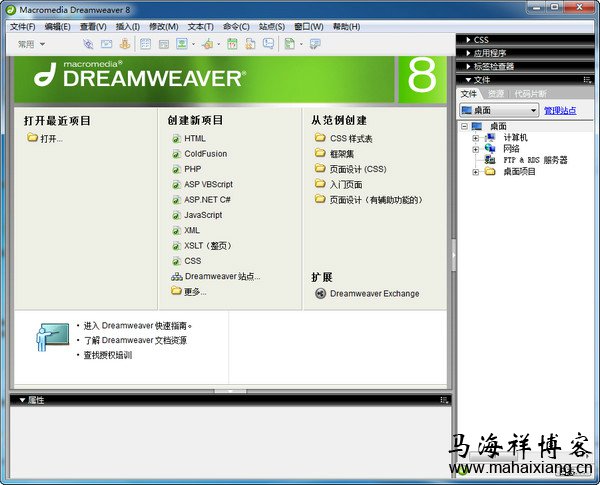Open the 修改(M) menu

[x=164, y=26]
